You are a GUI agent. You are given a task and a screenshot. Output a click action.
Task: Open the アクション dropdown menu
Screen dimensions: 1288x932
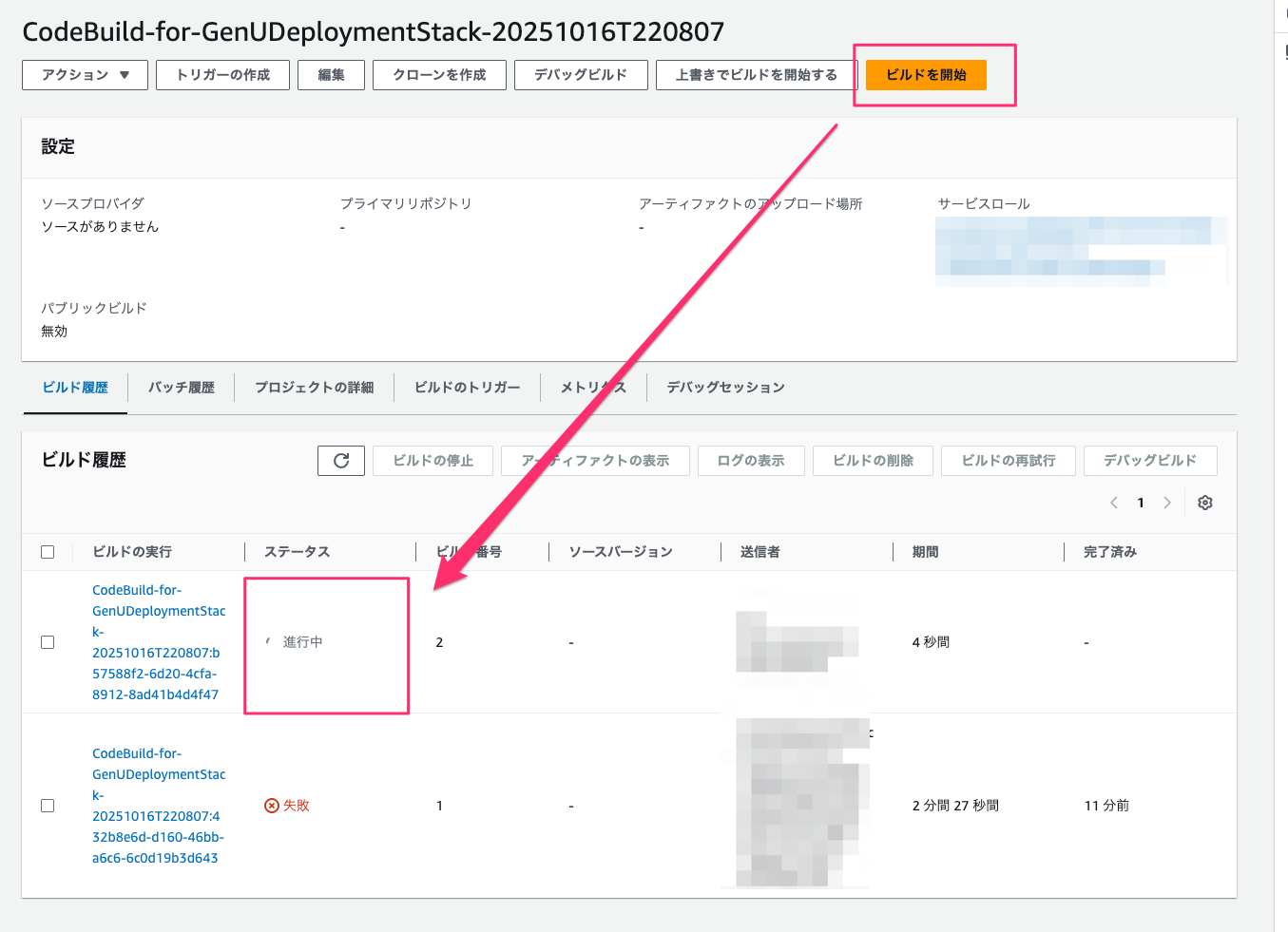click(x=85, y=75)
